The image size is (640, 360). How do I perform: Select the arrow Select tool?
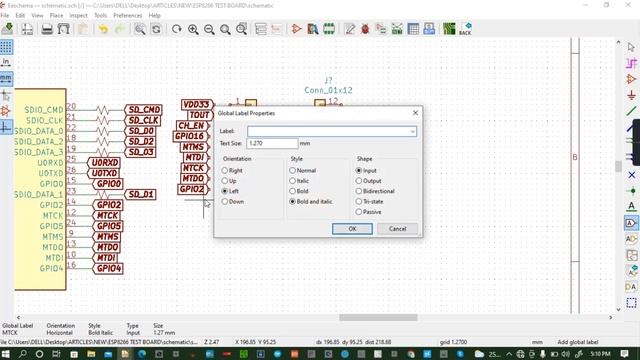631,47
